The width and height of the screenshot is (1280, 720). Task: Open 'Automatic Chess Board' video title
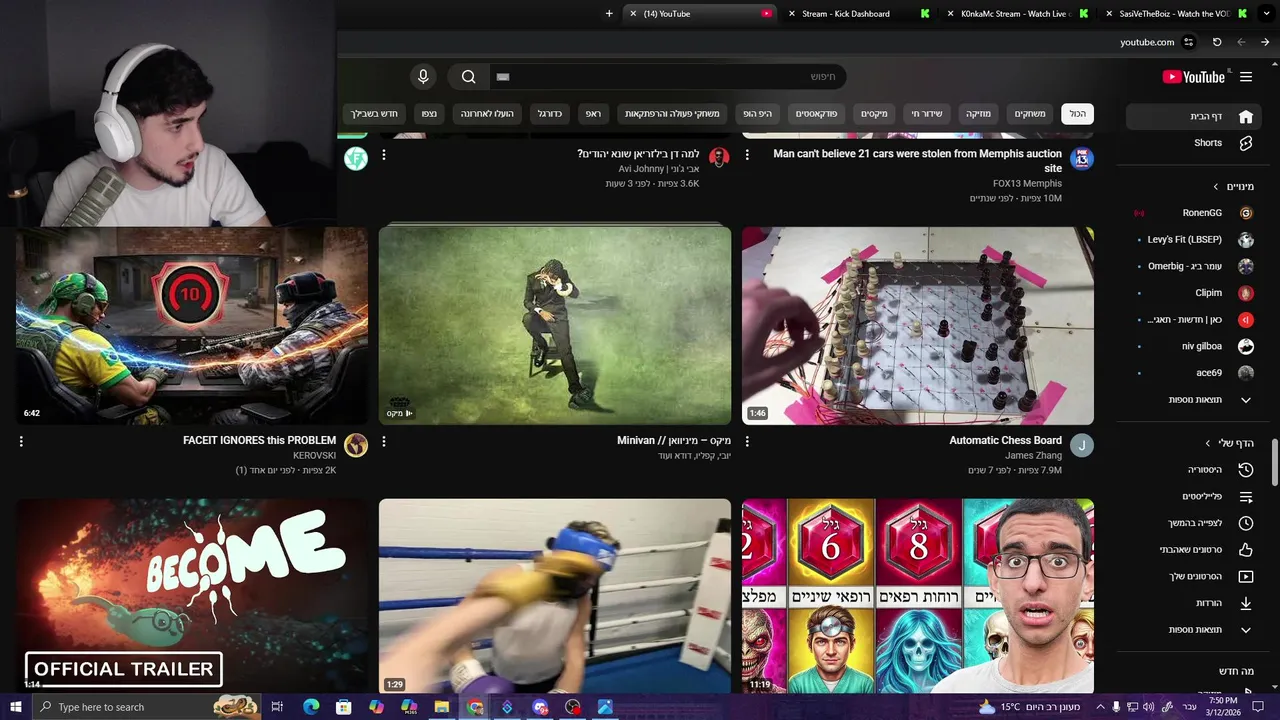[x=1005, y=441]
